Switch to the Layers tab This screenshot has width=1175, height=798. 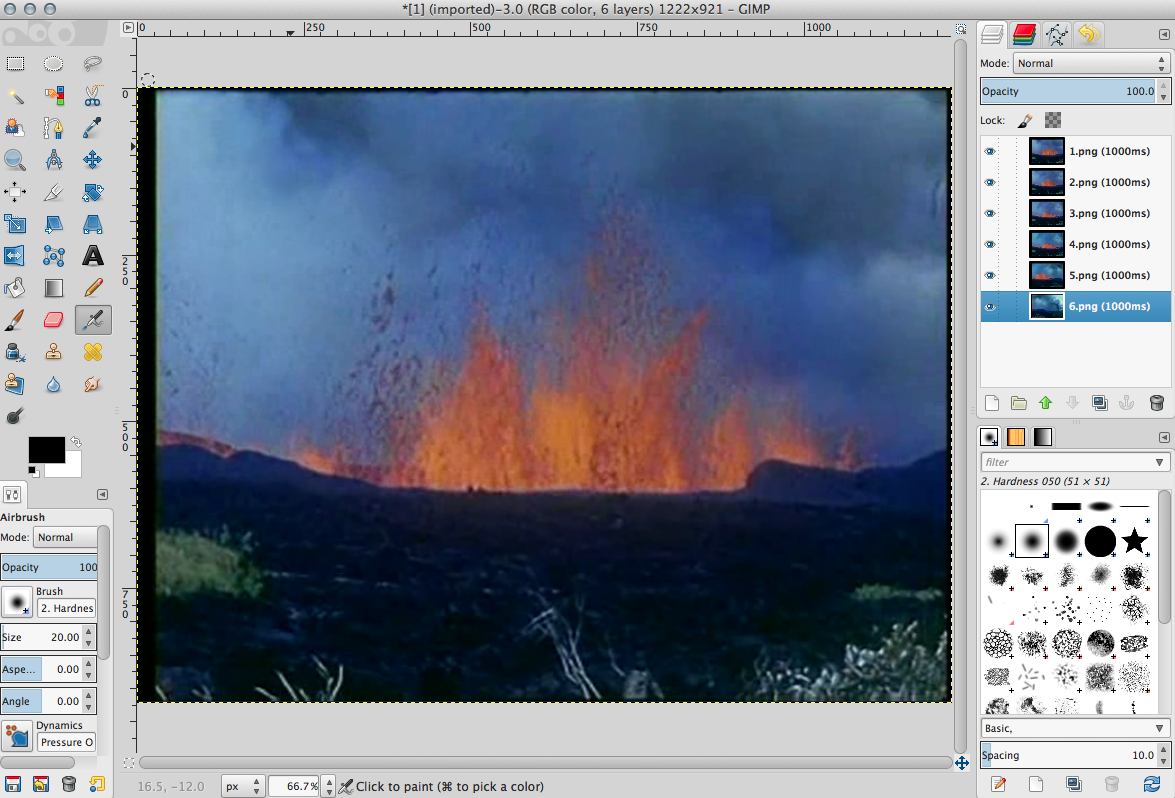coord(991,34)
